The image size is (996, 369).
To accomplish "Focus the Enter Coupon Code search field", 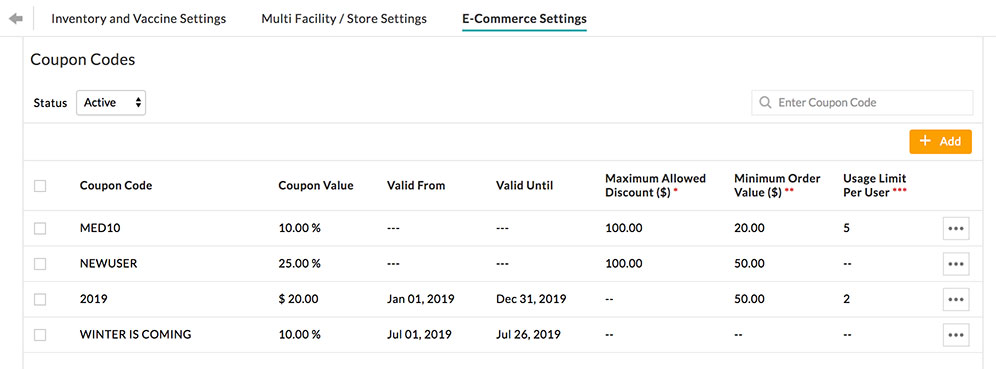I will click(x=863, y=102).
